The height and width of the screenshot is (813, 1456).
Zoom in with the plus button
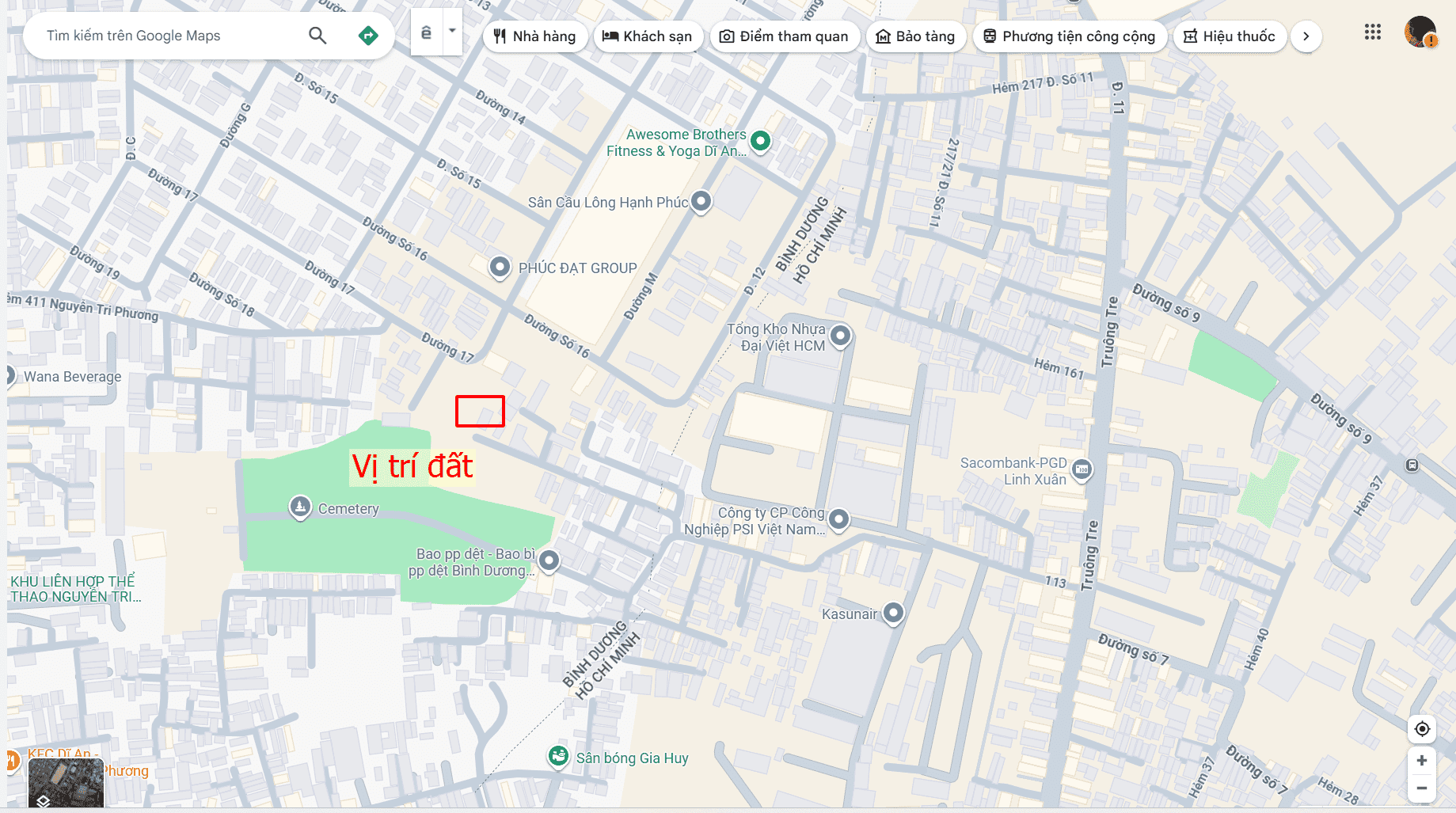click(1422, 760)
